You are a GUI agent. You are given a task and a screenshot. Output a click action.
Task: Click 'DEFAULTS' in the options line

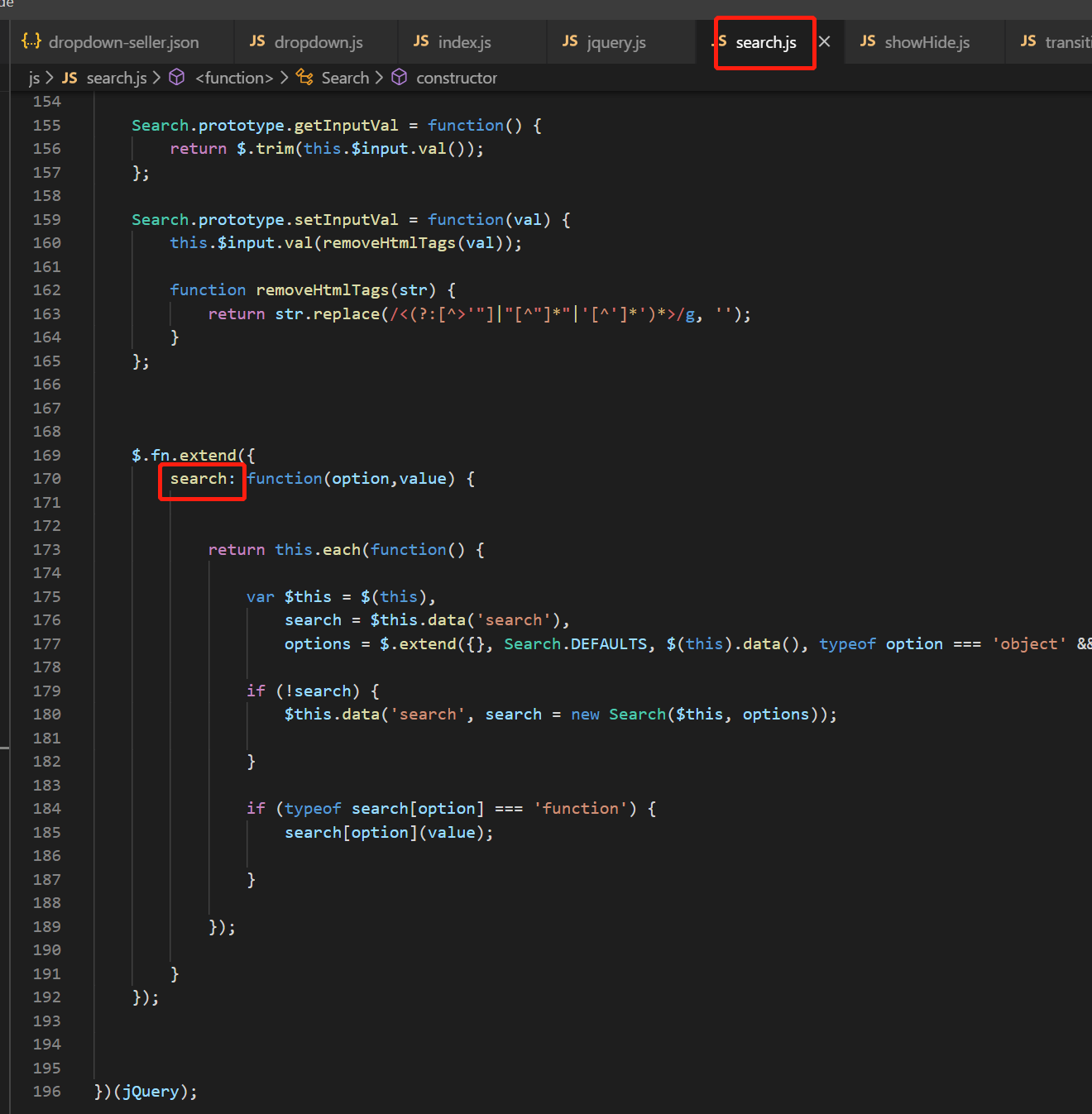pos(609,644)
